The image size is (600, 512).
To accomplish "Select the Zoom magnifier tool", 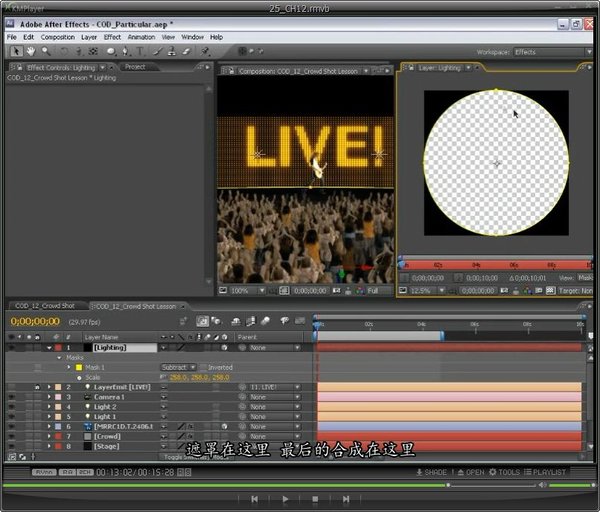I will coord(46,51).
